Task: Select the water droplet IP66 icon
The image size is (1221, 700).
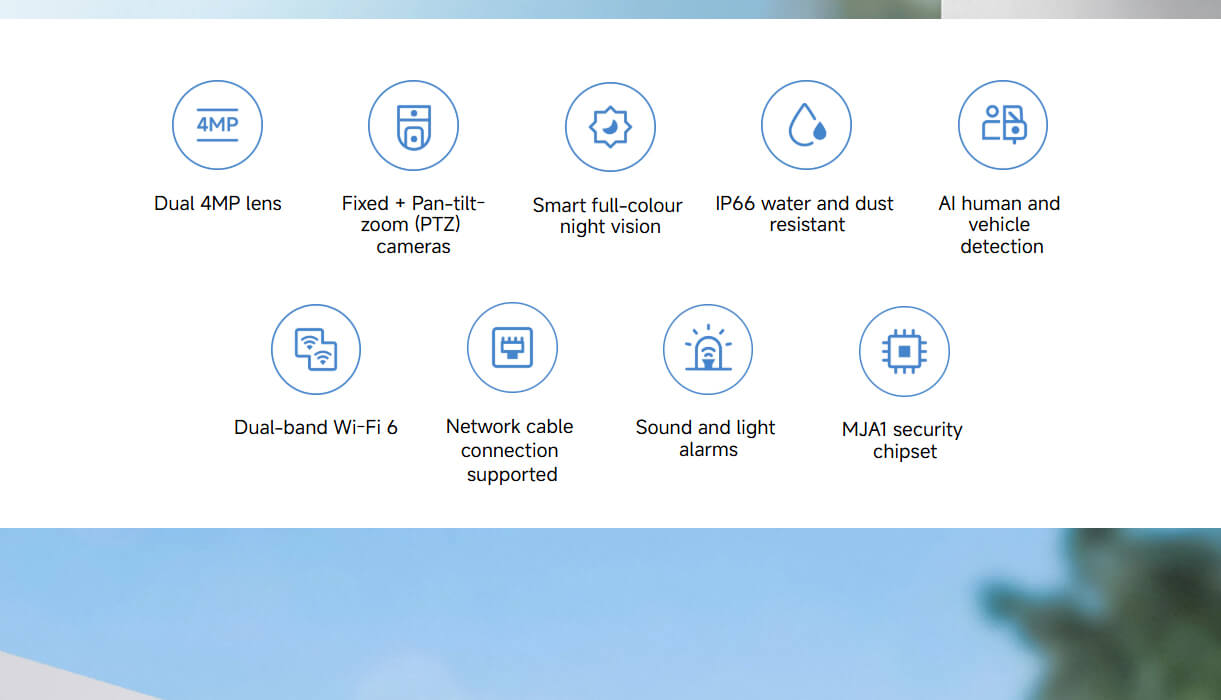Action: coord(806,125)
